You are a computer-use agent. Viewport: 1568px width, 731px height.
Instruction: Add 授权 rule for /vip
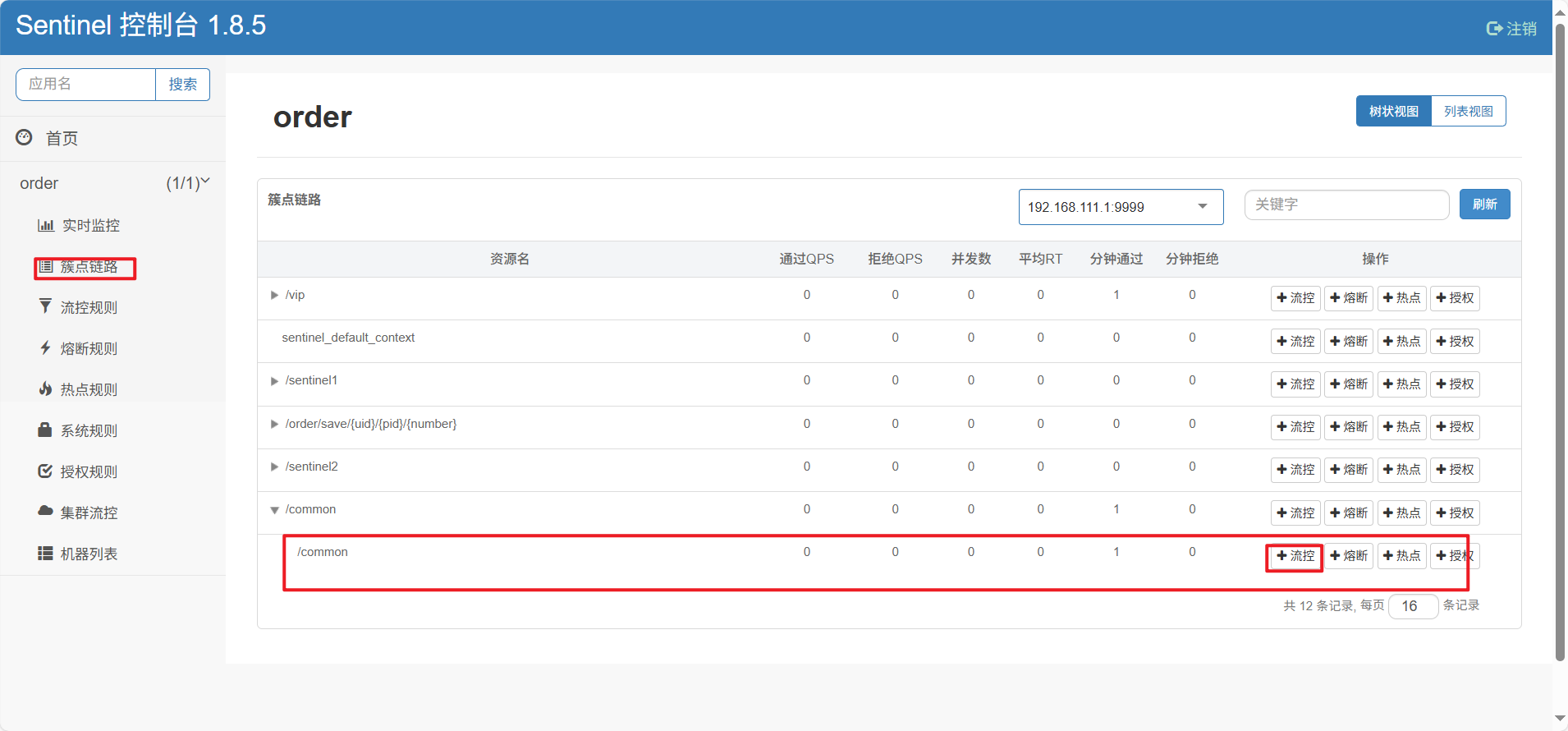point(1455,298)
